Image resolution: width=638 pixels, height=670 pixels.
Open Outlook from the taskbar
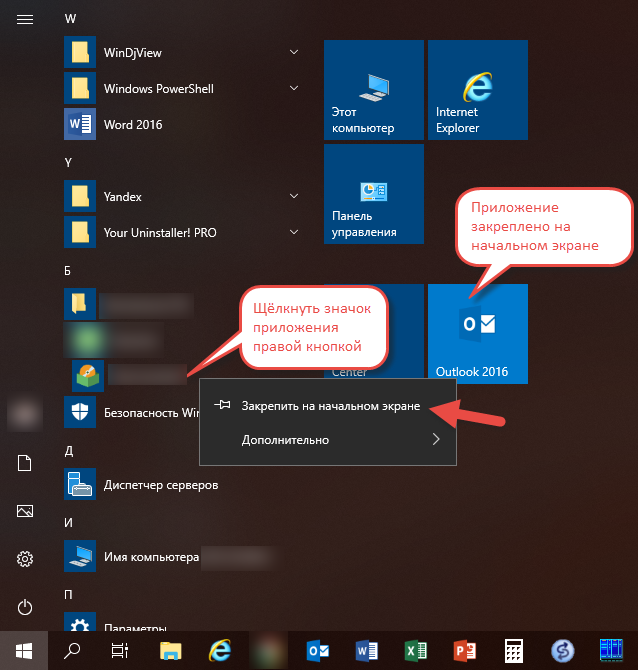pyautogui.click(x=318, y=651)
